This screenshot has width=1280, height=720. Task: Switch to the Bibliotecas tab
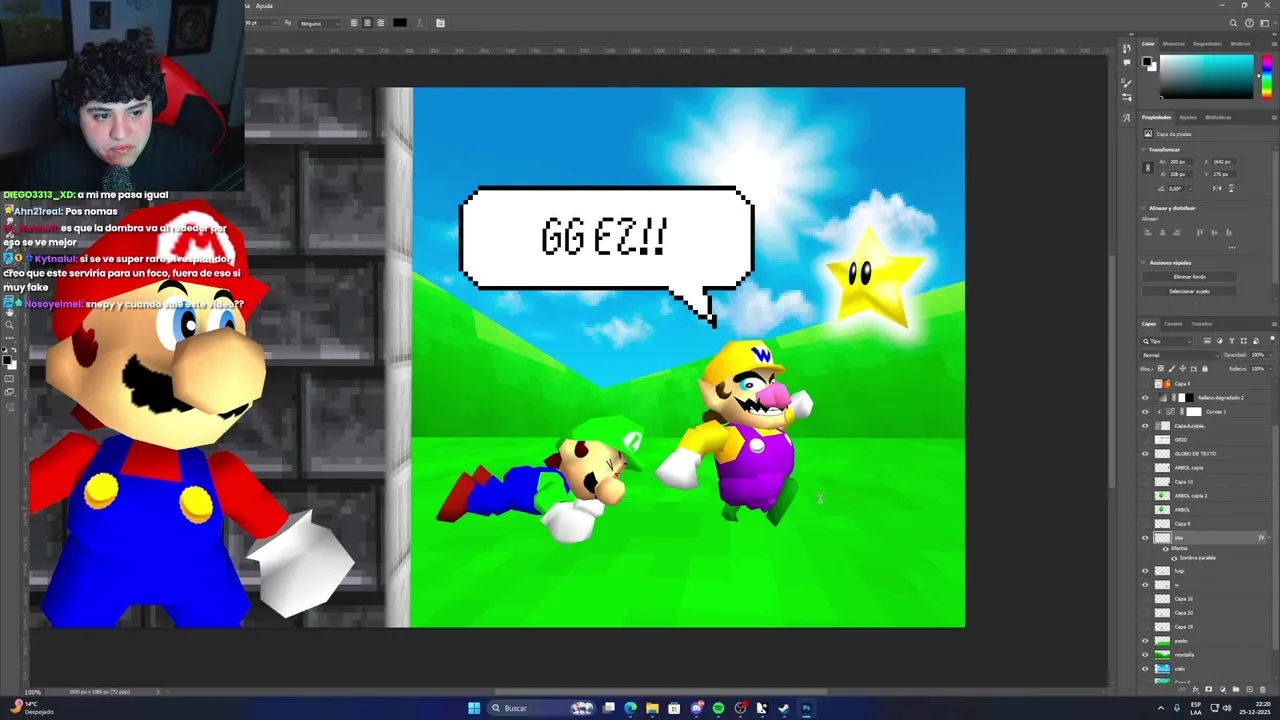1218,117
